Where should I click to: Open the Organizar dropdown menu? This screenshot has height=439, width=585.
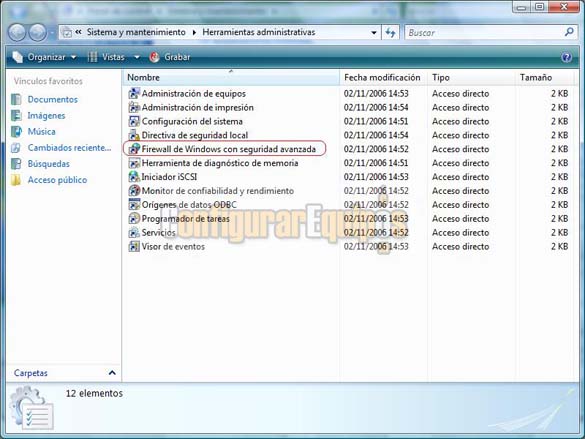click(x=44, y=57)
